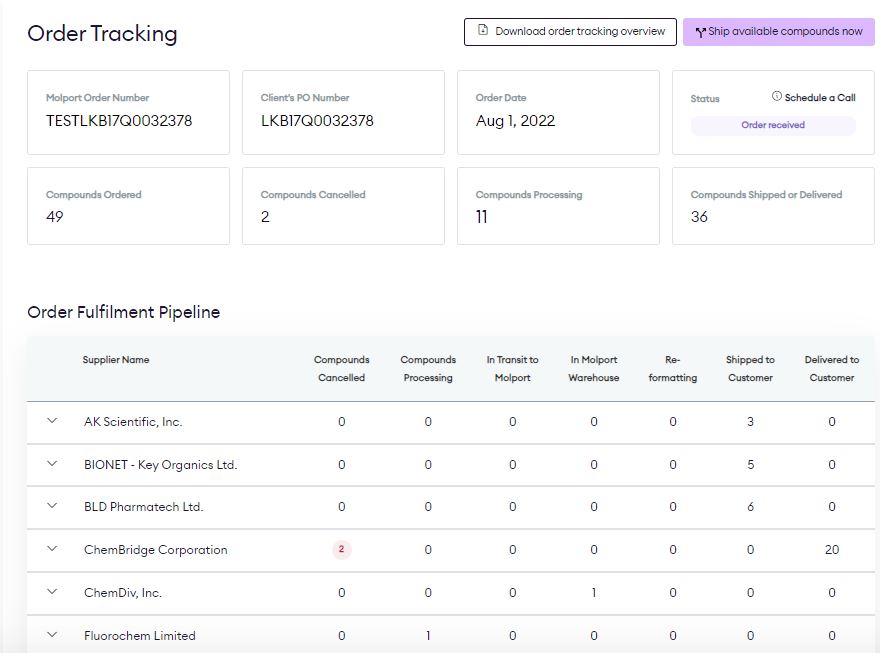
Task: Expand ChemBridge Corporation supplier details
Action: [52, 549]
